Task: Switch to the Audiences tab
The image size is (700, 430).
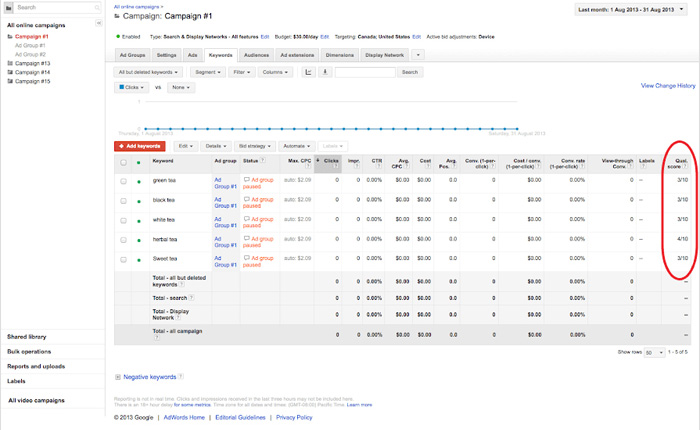Action: (256, 55)
